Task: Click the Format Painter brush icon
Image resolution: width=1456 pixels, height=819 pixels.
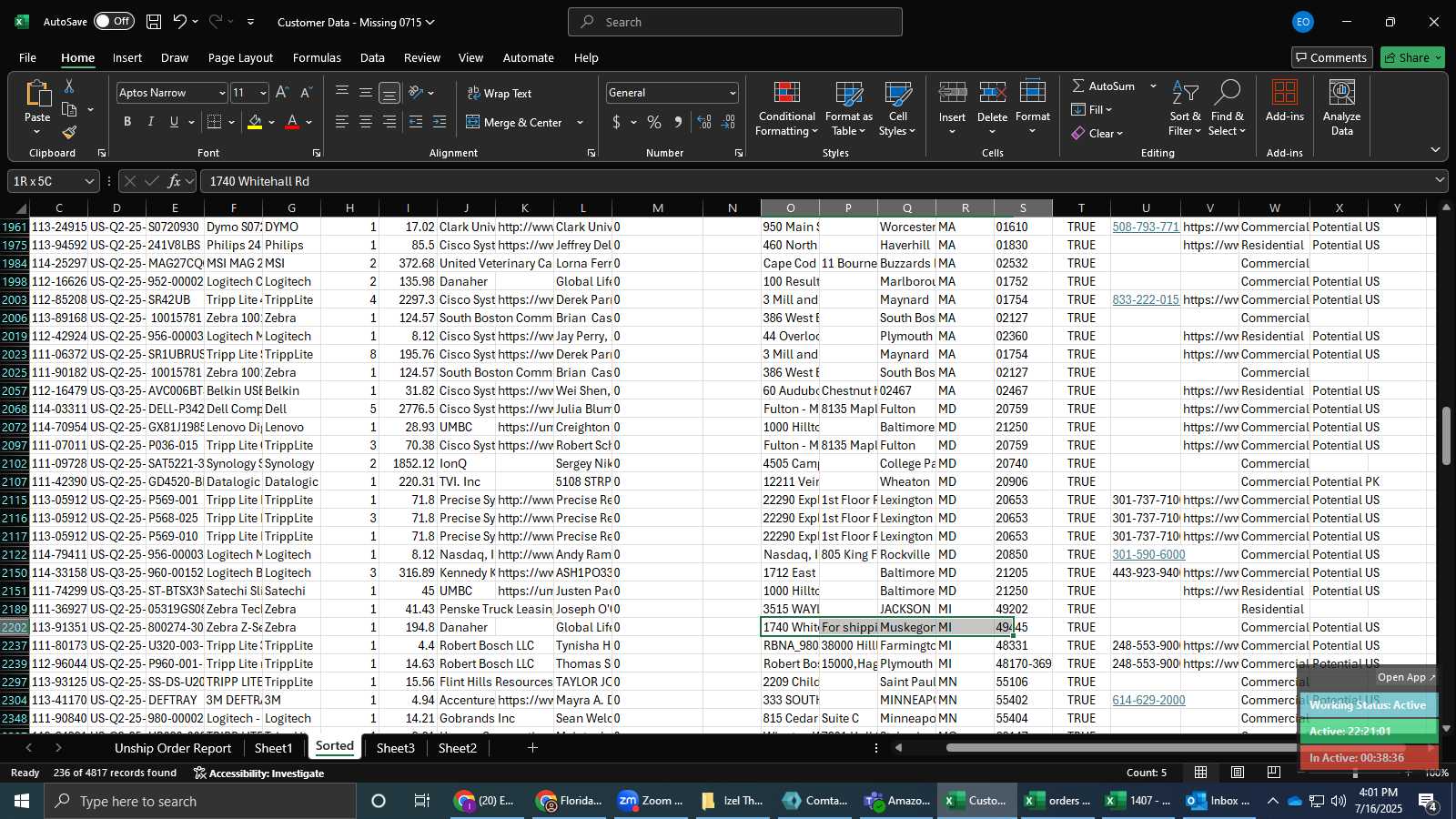Action: click(x=69, y=133)
